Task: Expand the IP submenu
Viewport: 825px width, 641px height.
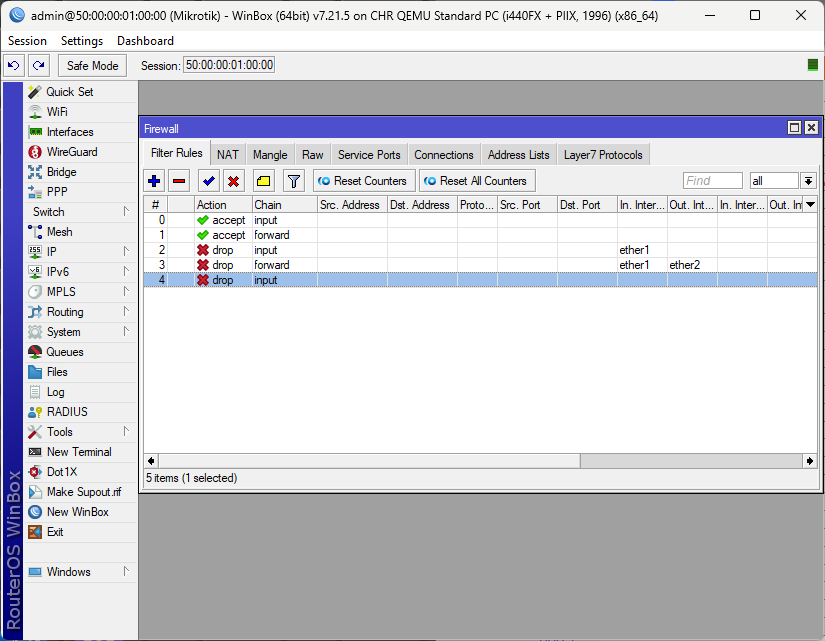Action: pyautogui.click(x=81, y=252)
